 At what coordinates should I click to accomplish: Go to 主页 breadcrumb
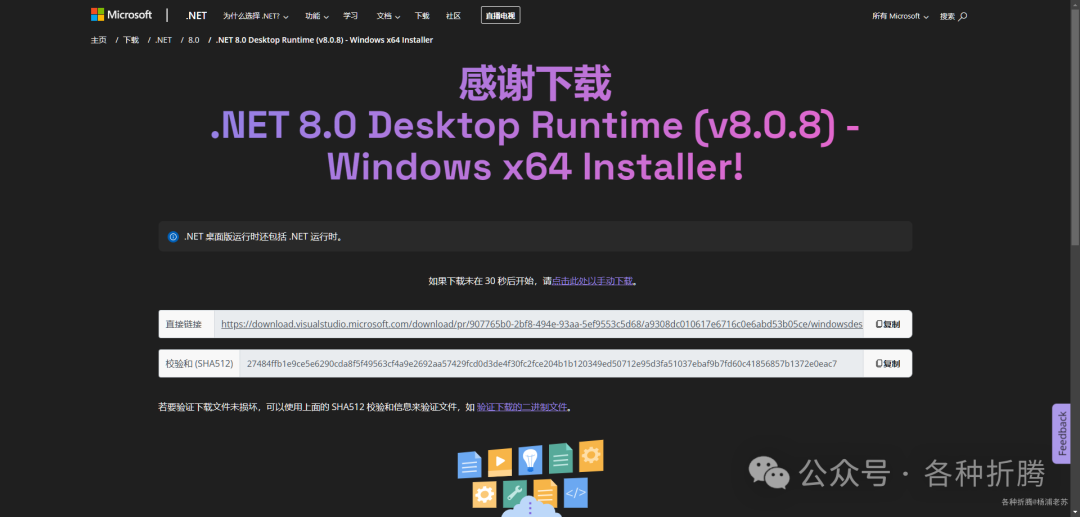(98, 40)
